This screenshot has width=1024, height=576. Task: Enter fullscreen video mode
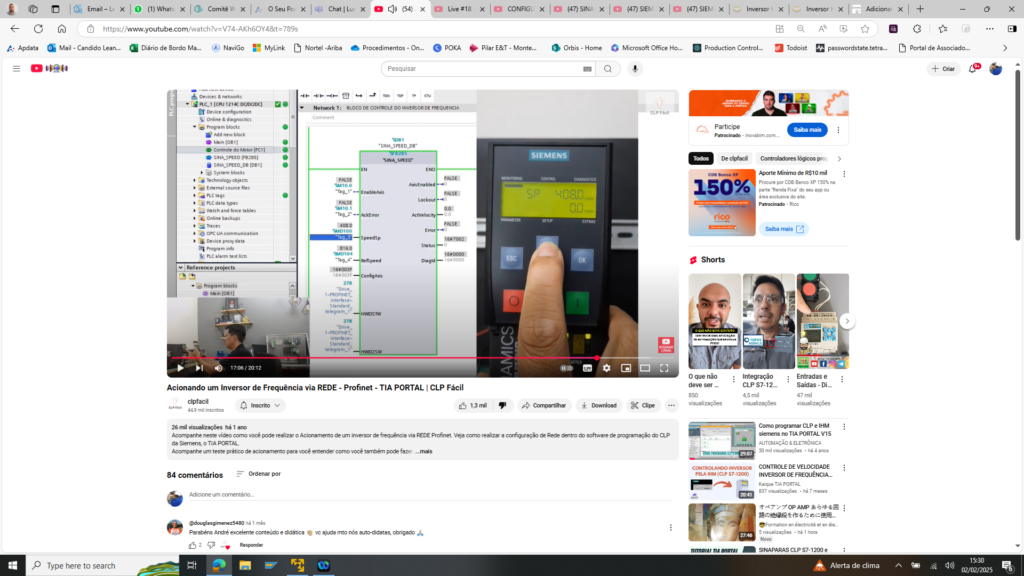[664, 368]
